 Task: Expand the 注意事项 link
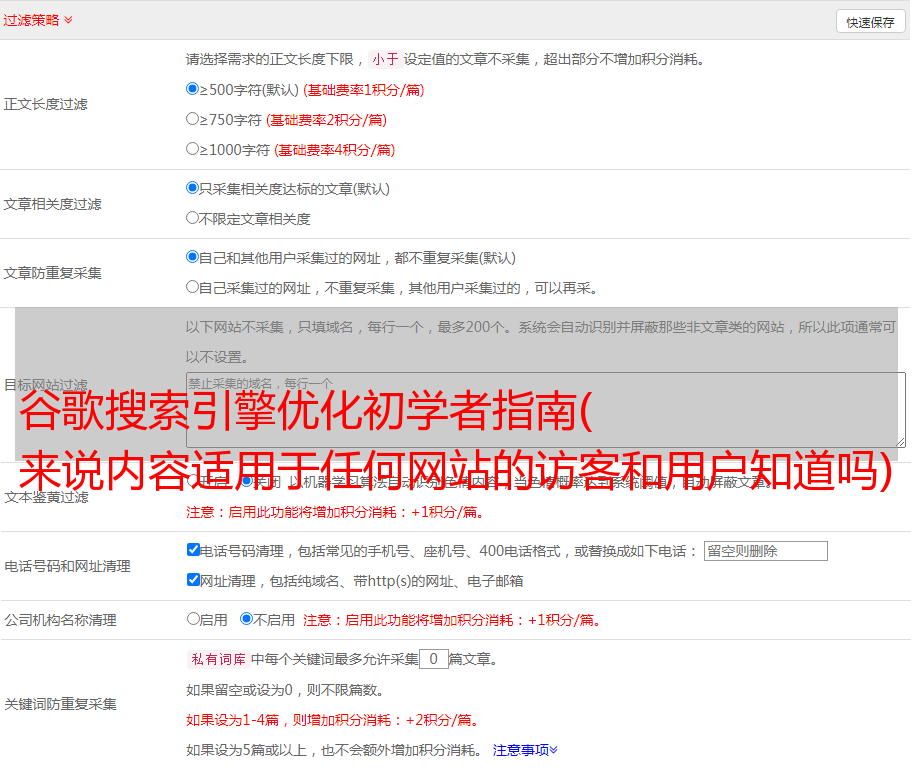click(x=525, y=750)
